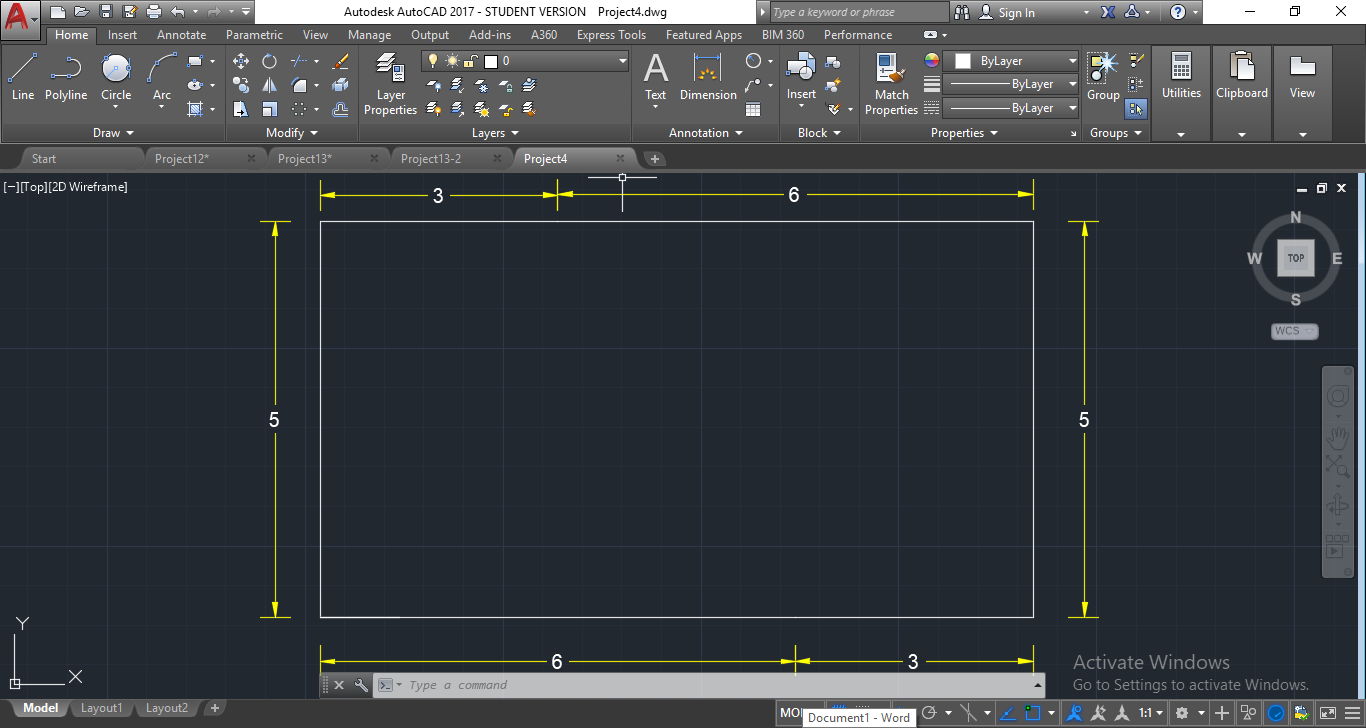1366x728 pixels.
Task: Switch to the Project13-2 drawing tab
Action: click(430, 158)
